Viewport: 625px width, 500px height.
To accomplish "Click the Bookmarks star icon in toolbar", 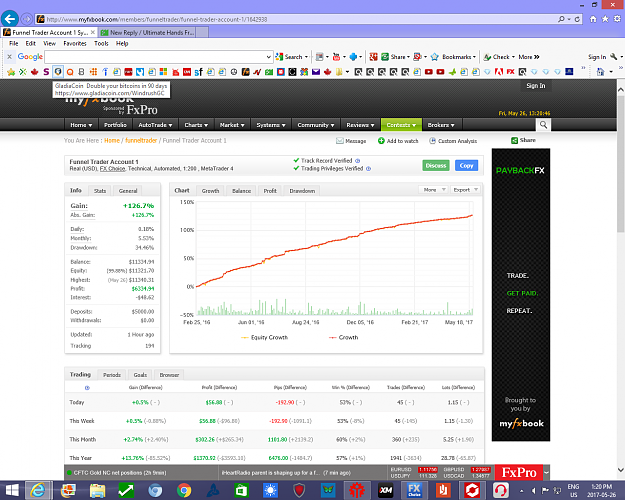I will (x=434, y=57).
